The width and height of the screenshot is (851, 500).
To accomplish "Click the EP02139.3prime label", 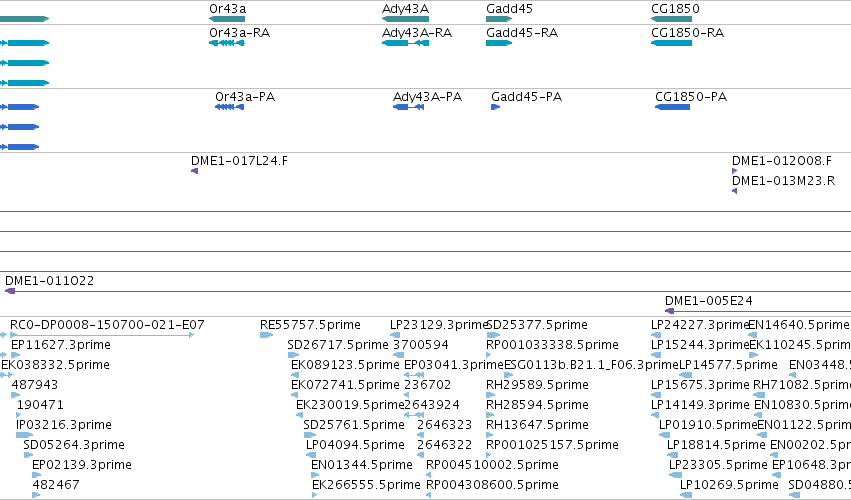I will coord(82,465).
